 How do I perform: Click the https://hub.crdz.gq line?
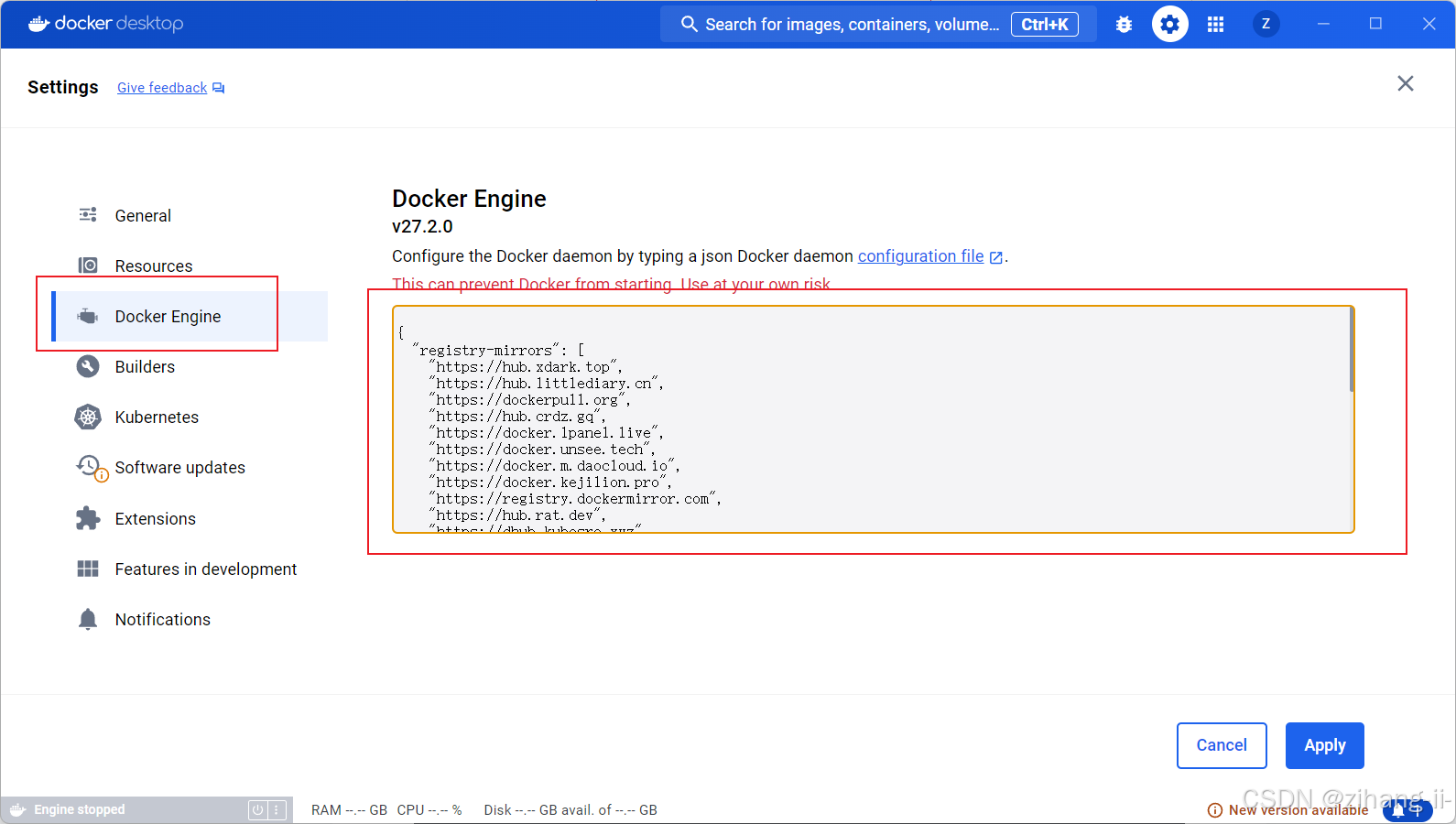517,417
